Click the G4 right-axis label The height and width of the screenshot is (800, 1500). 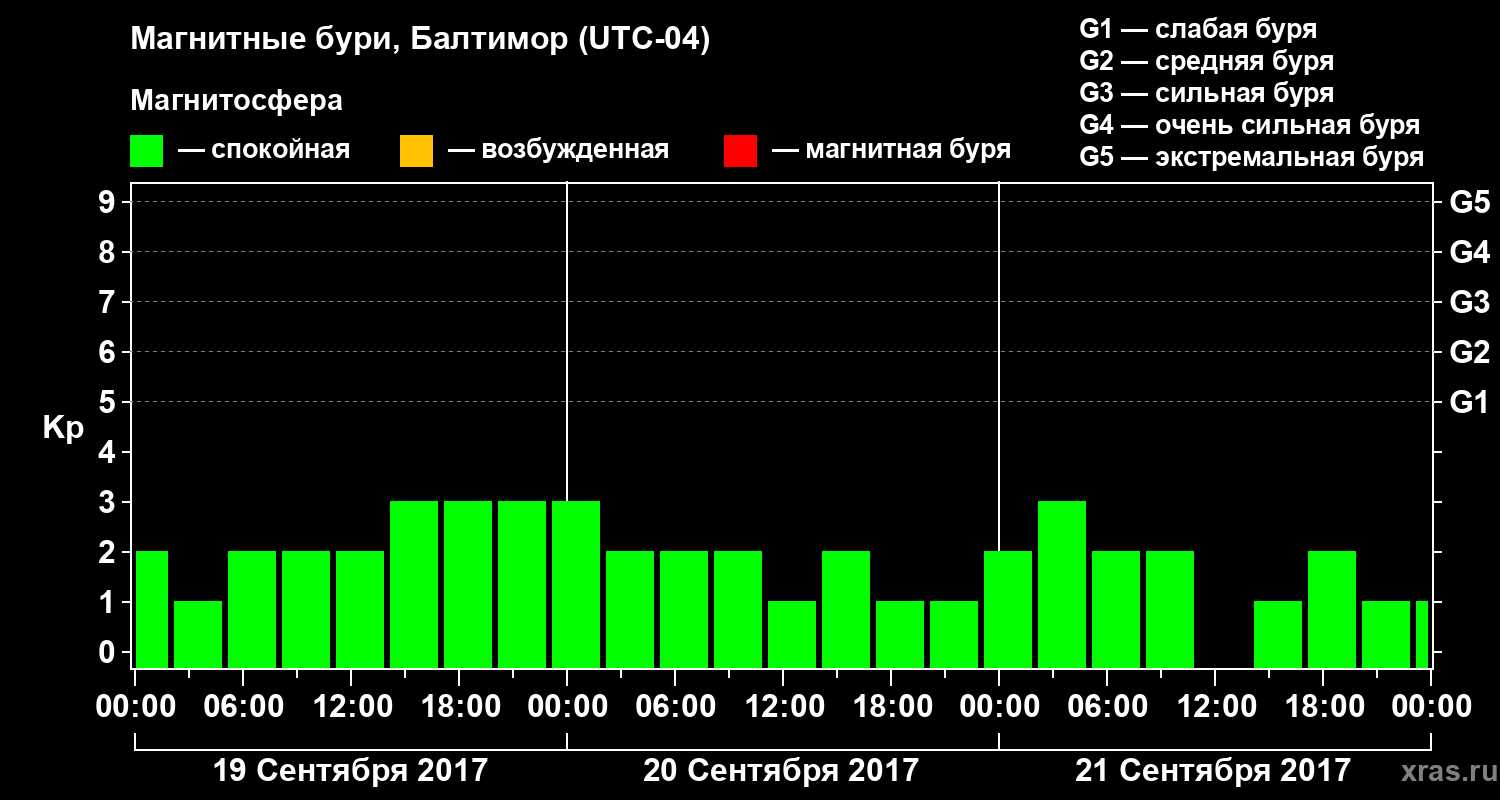(1469, 252)
